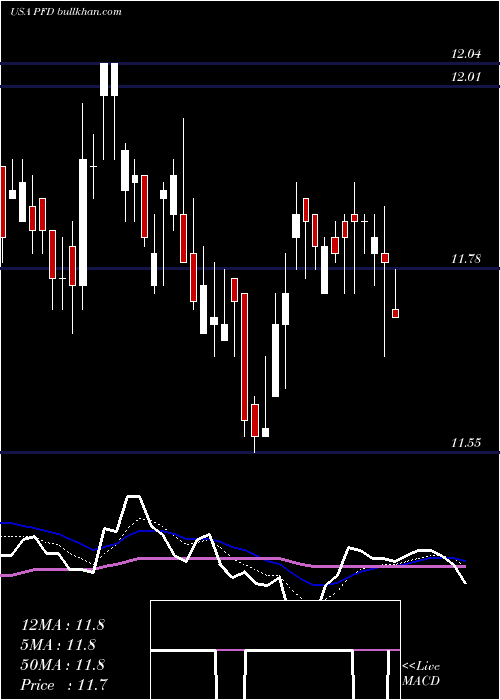
Task: Click the tall white candlestick rising to 12.01
Action: click(83, 222)
